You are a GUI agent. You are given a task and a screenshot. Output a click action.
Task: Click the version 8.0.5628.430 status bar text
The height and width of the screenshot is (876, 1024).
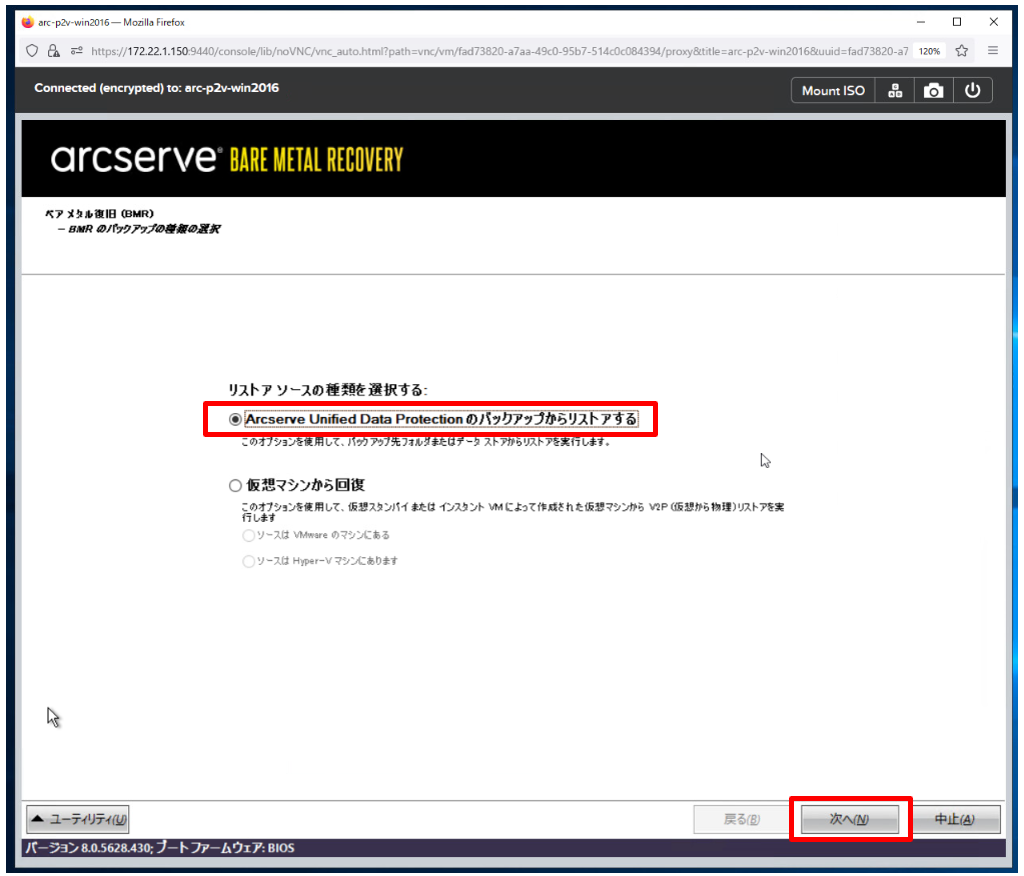[x=159, y=848]
